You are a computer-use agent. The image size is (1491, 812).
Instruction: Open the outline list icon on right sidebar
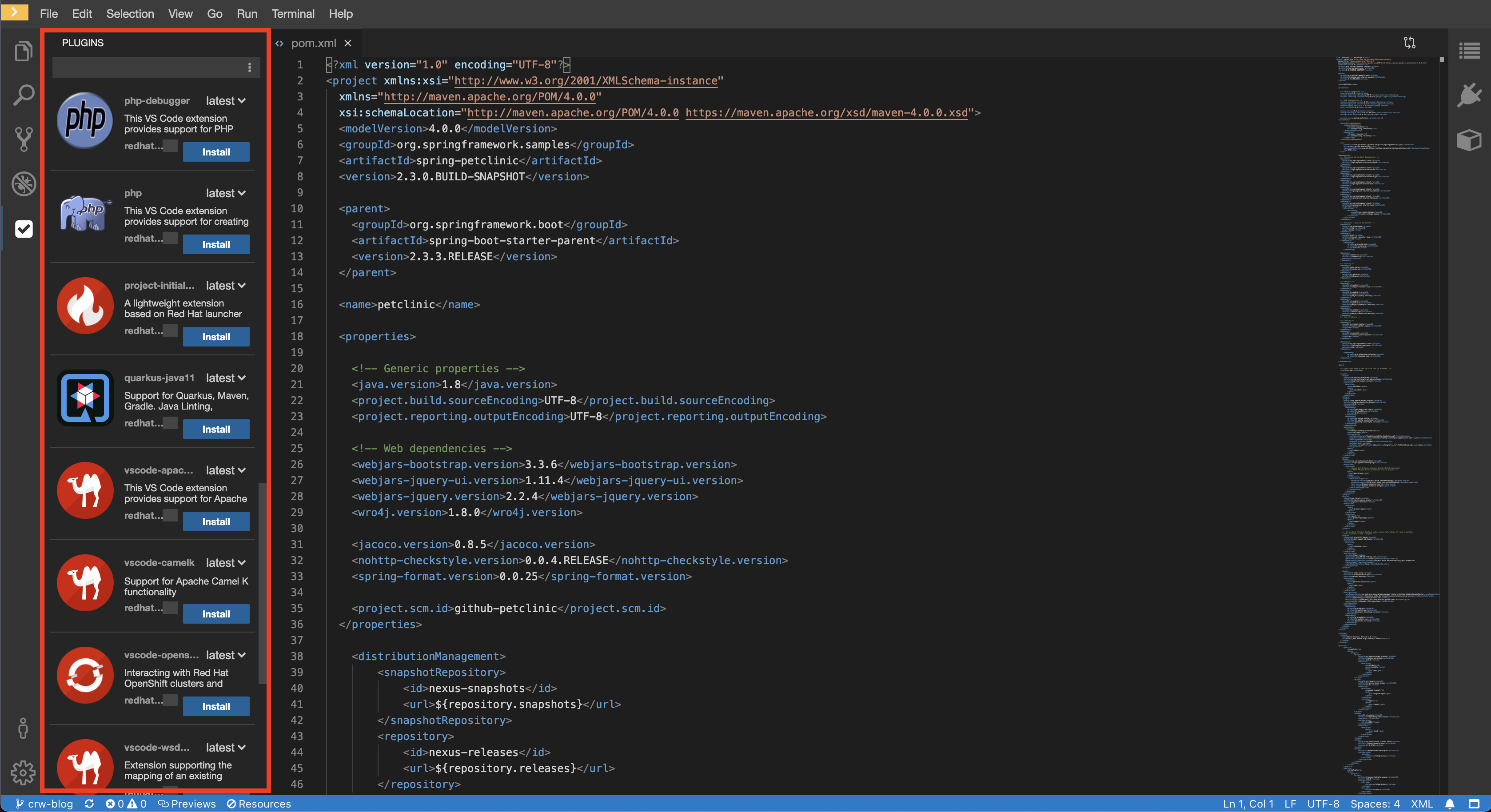click(x=1469, y=51)
